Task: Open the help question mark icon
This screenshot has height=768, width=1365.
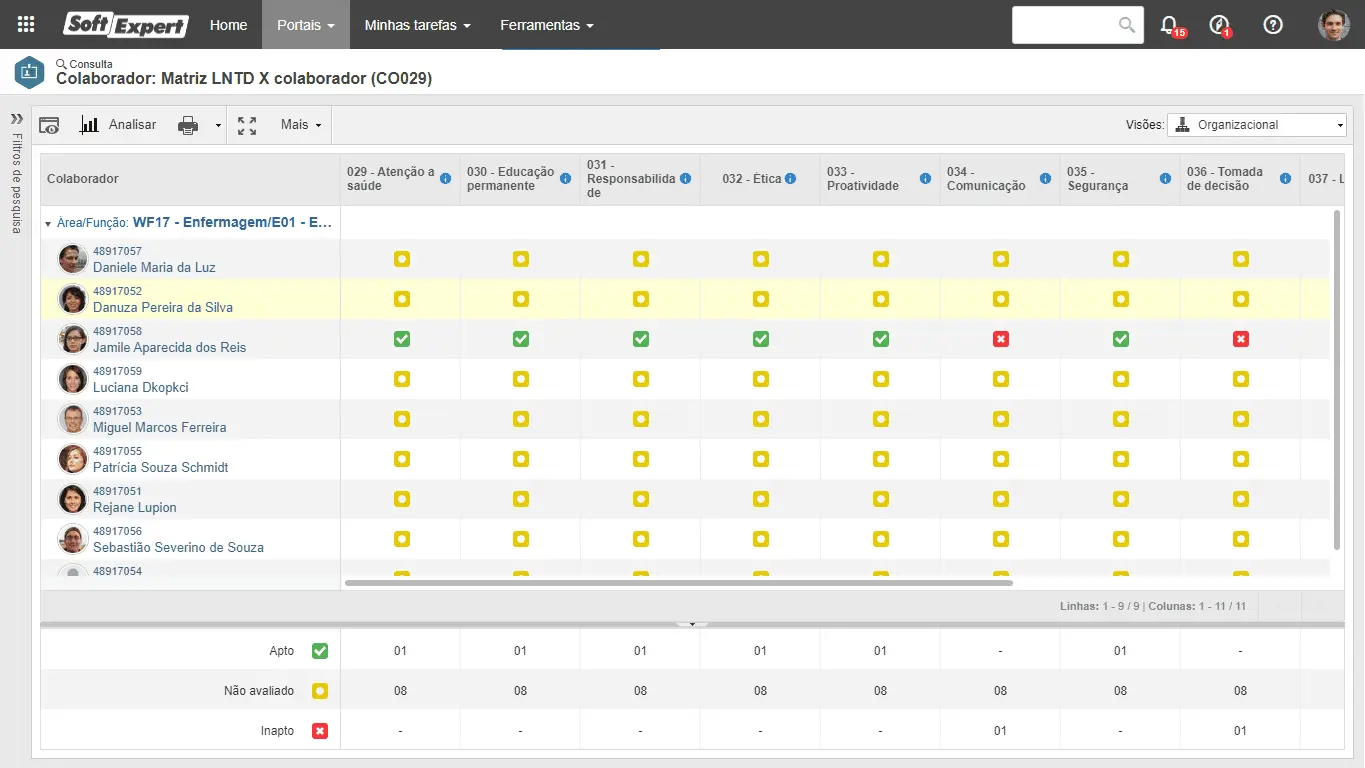Action: [1273, 25]
